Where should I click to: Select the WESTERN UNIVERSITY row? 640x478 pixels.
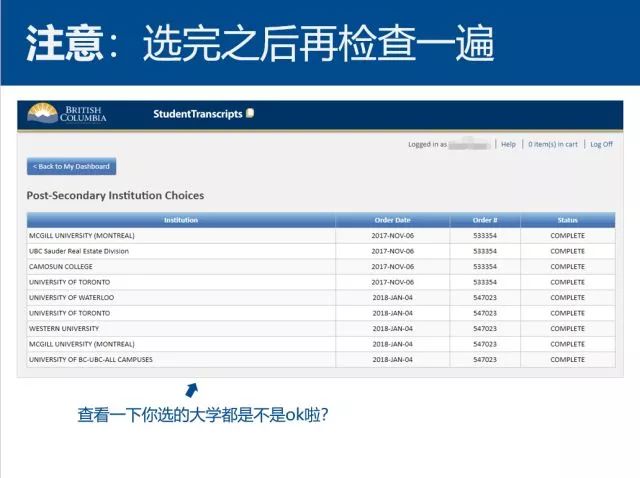[321, 329]
